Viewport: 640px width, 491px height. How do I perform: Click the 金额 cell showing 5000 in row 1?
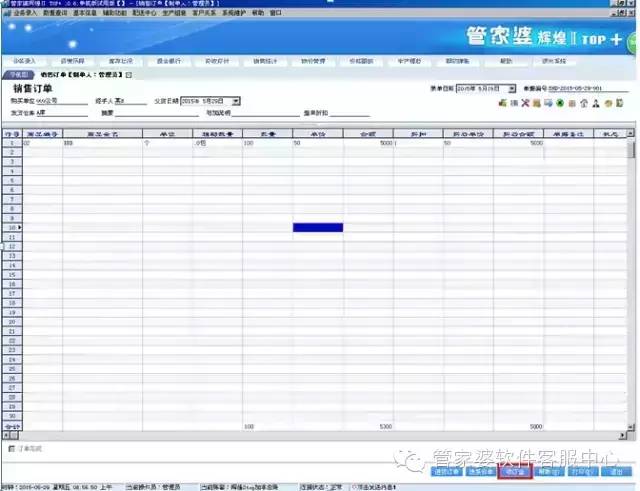click(368, 143)
